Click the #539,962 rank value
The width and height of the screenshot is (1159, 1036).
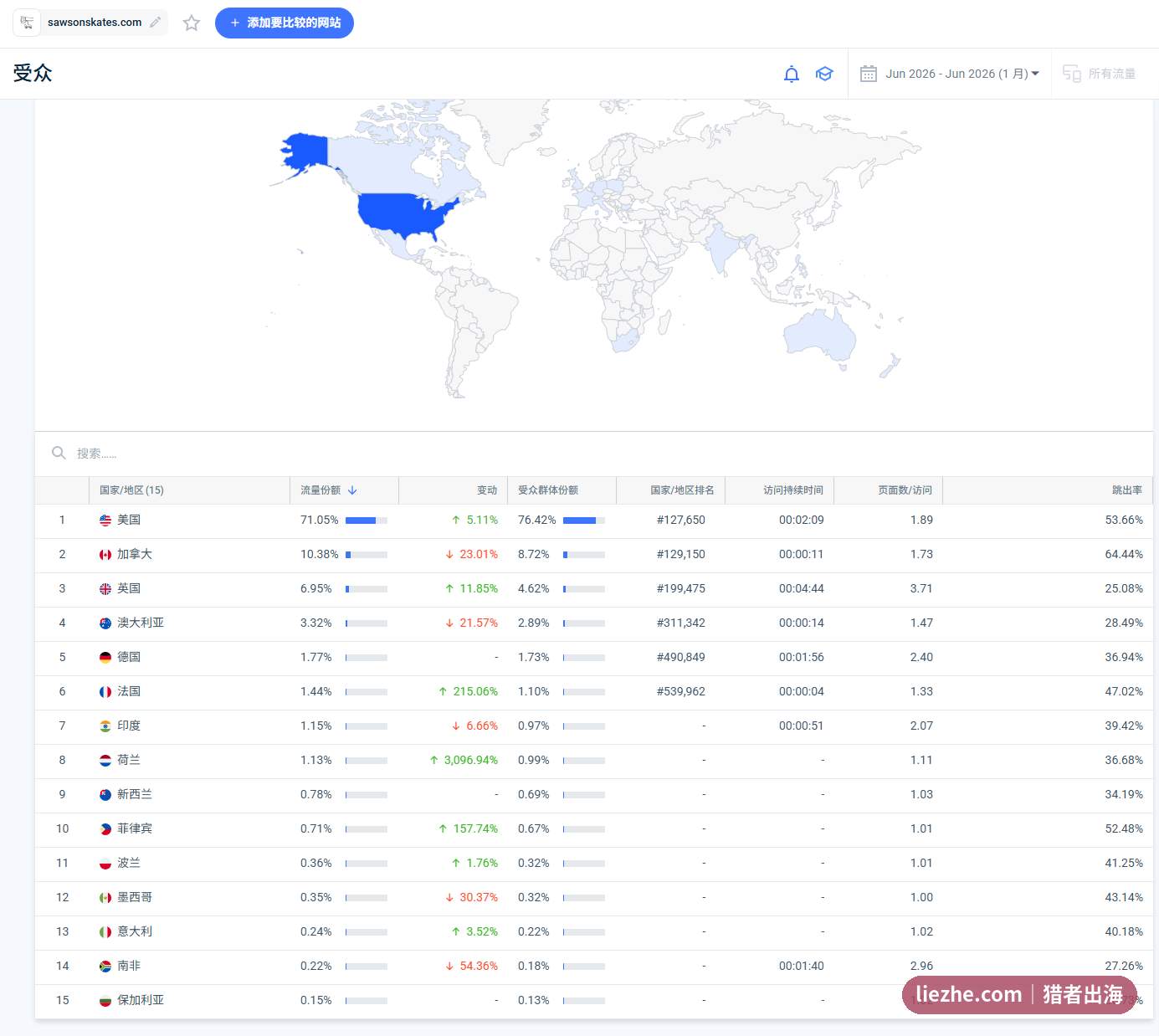click(681, 691)
